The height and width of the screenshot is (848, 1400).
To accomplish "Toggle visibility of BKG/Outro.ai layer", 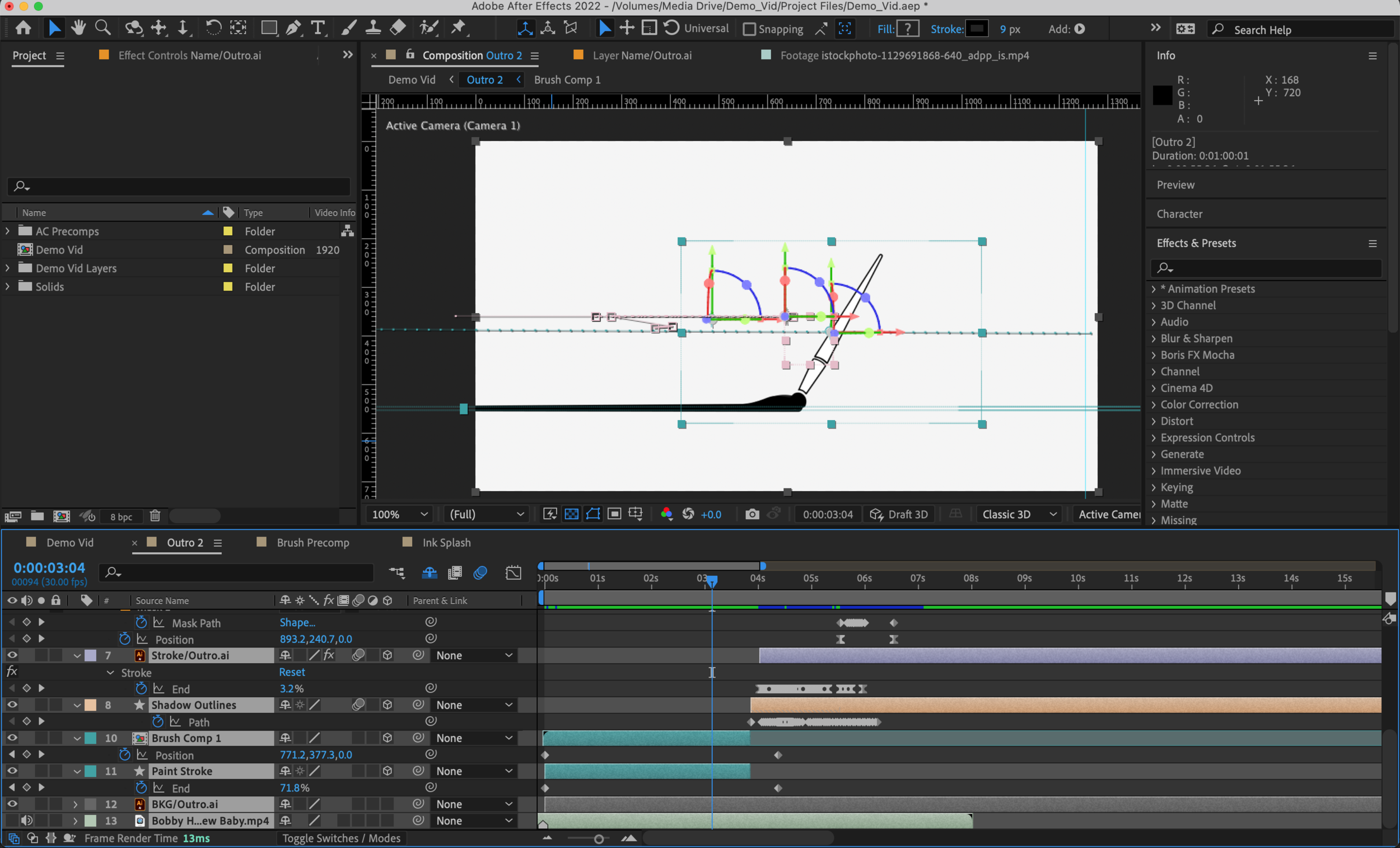I will pos(12,804).
